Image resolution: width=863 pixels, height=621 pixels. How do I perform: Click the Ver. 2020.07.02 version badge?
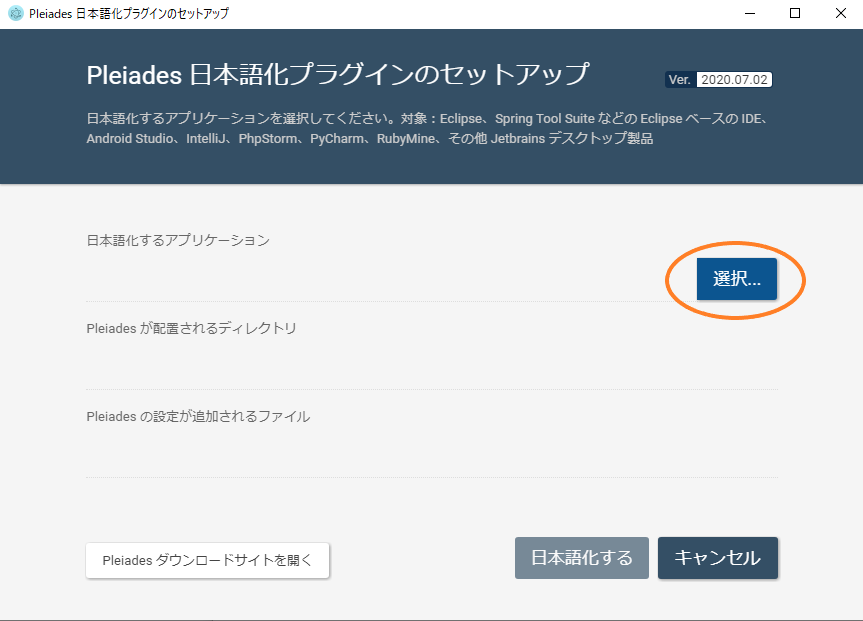click(736, 78)
